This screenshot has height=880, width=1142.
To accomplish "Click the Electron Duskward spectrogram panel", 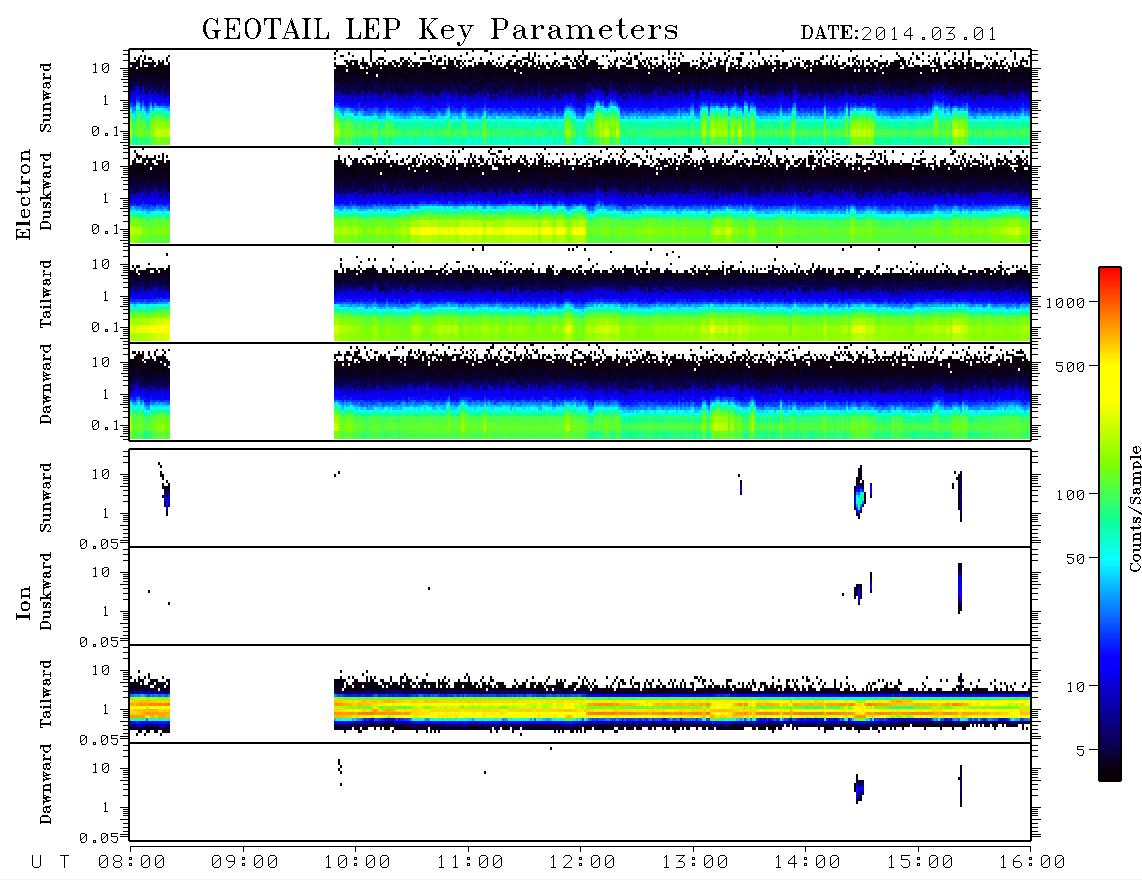I will pyautogui.click(x=580, y=196).
